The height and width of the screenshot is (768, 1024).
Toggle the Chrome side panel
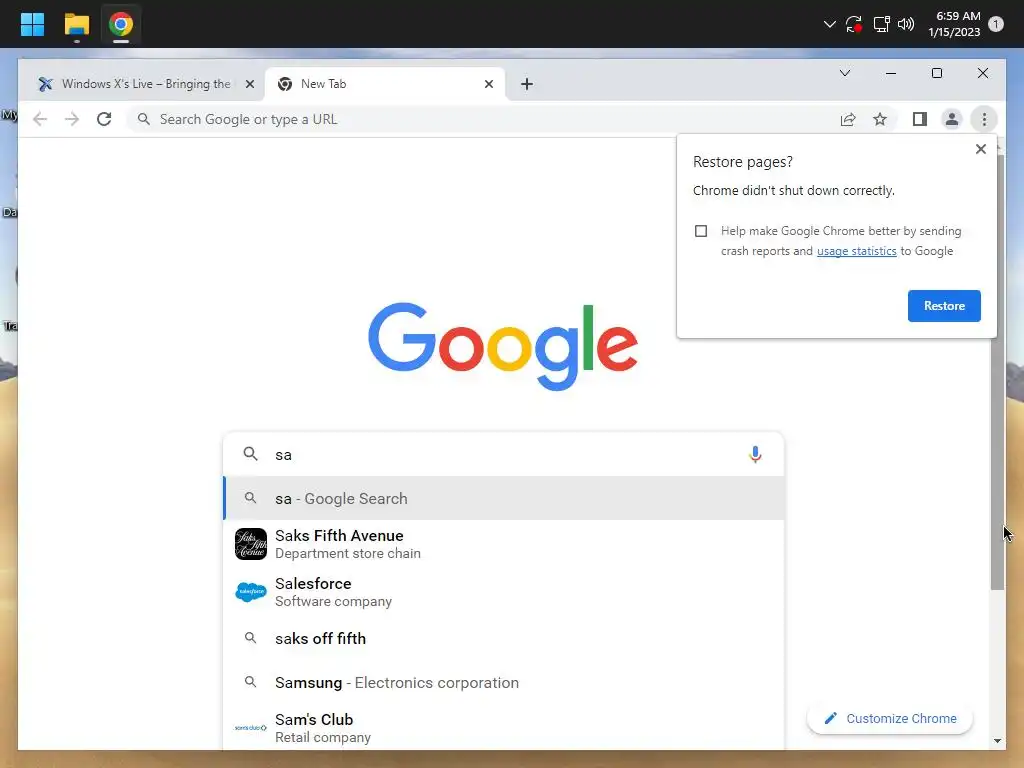click(920, 119)
